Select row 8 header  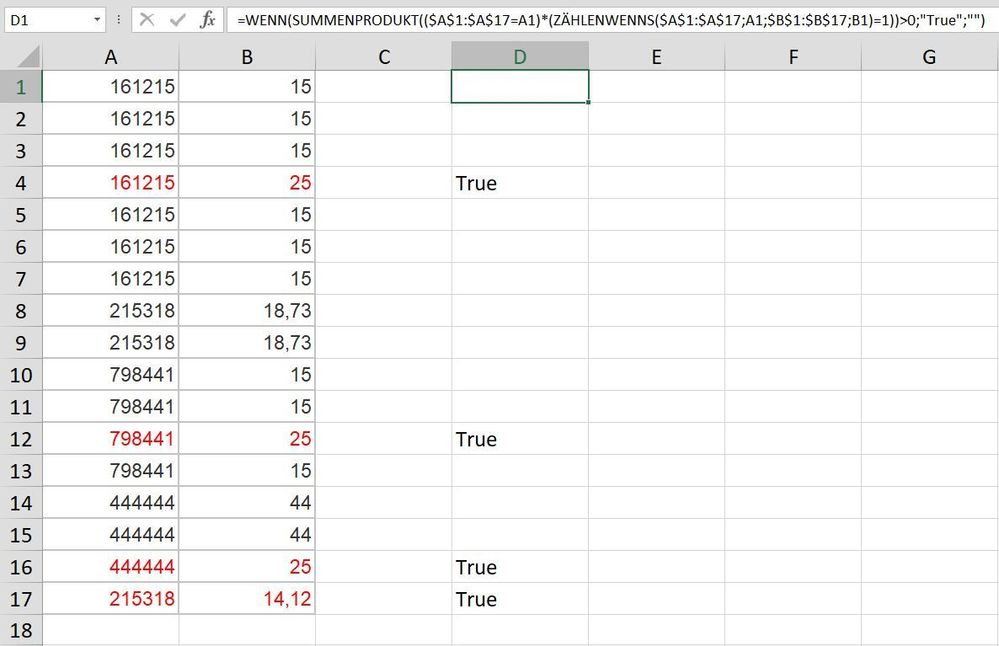(x=21, y=311)
